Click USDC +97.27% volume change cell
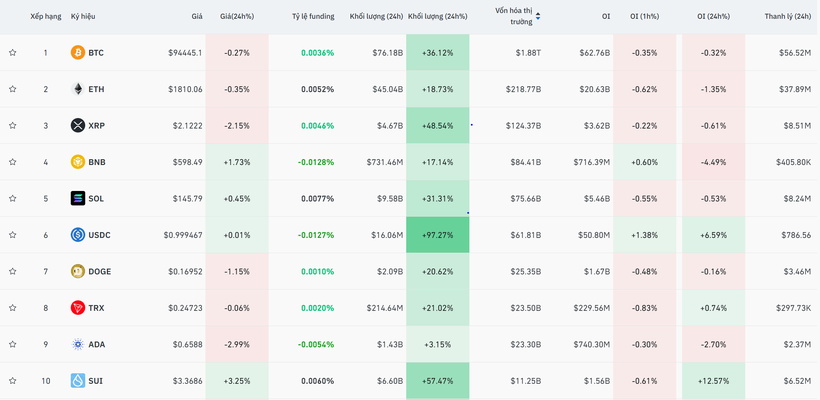This screenshot has height=400, width=820. point(437,235)
